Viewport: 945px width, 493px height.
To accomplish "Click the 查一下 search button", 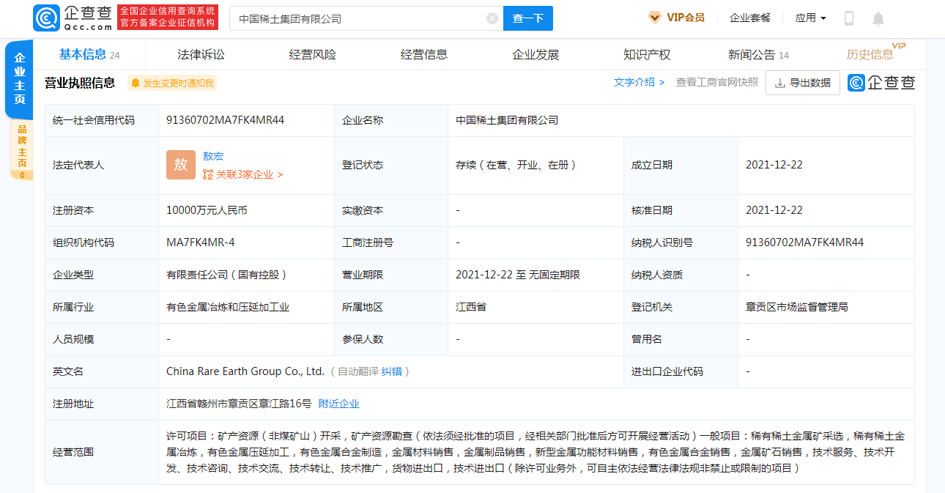I will tap(528, 19).
